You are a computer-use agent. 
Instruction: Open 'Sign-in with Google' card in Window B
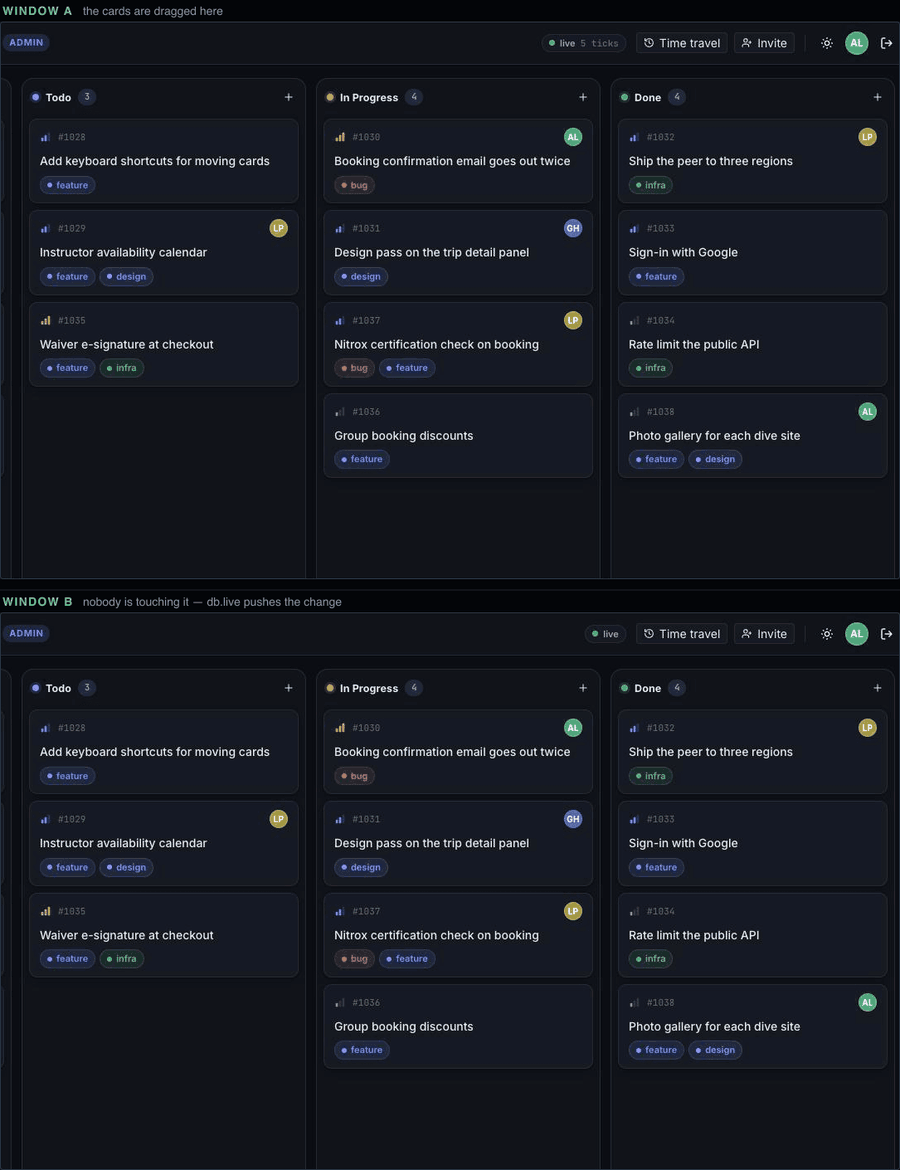tap(752, 844)
